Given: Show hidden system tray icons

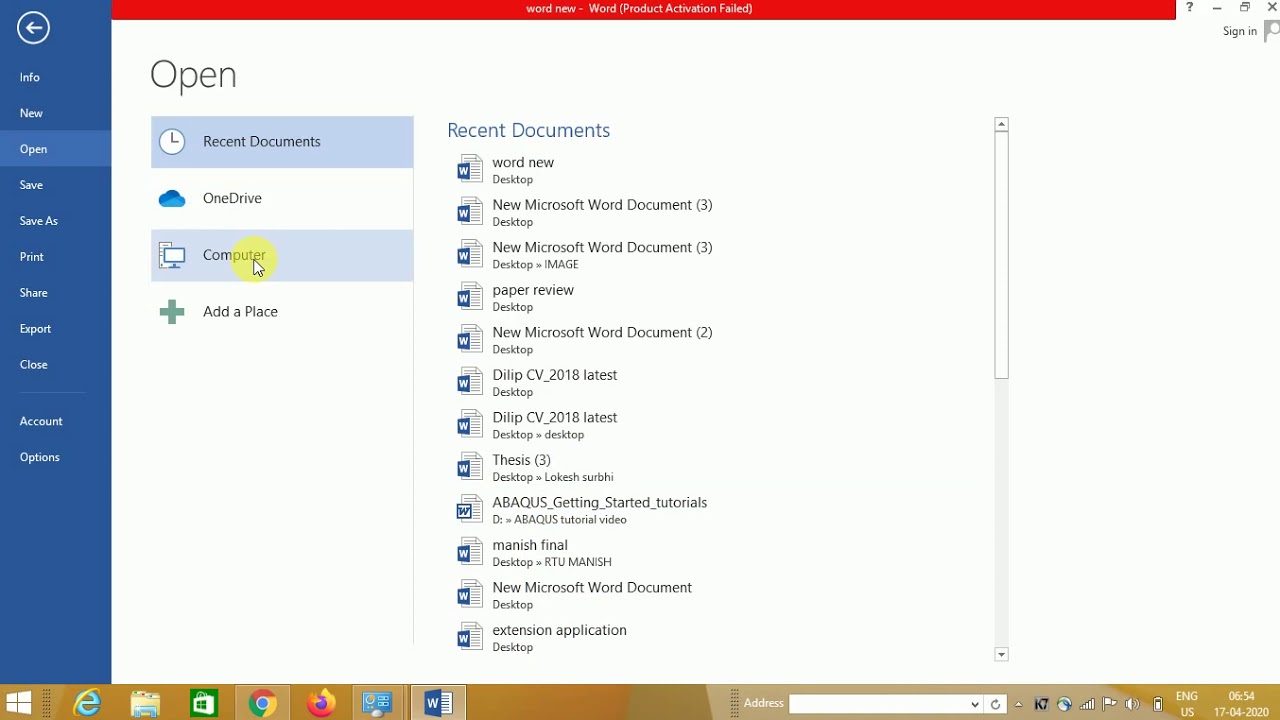Looking at the screenshot, I should click(1019, 704).
